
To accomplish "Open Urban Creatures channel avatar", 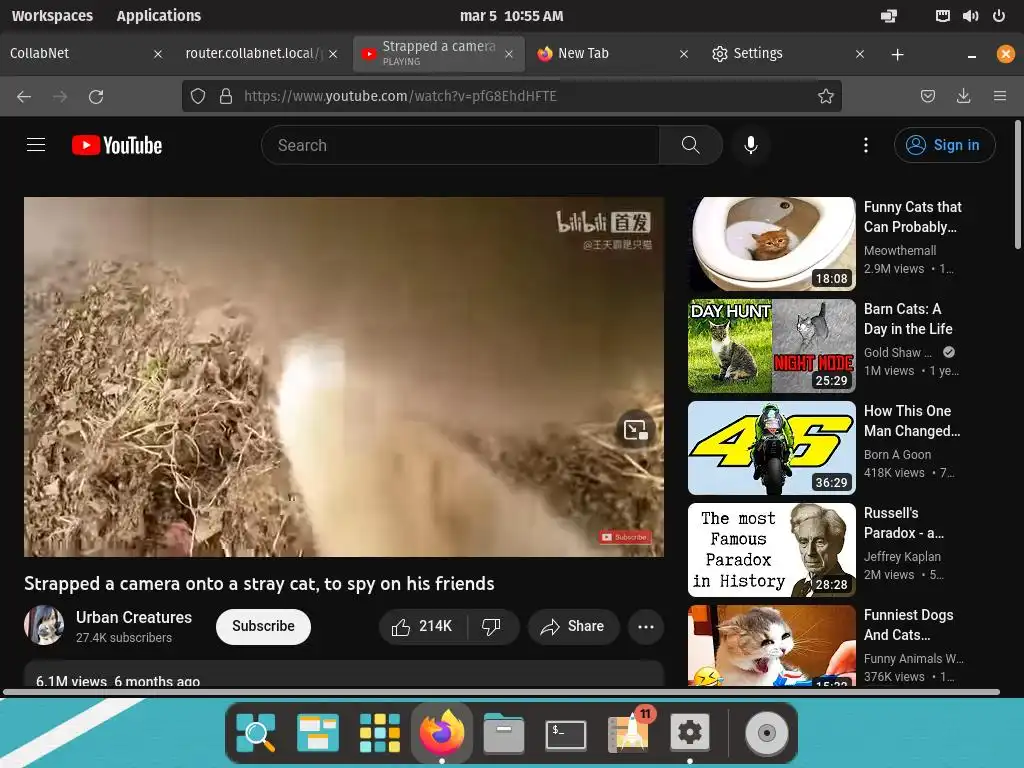I will tap(44, 625).
